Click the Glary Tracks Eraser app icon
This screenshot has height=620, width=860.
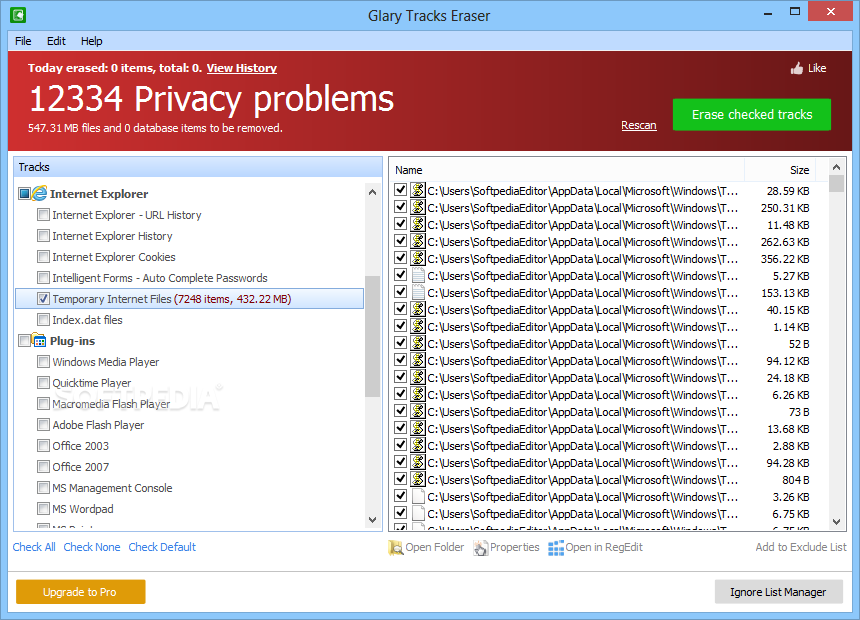tap(18, 15)
